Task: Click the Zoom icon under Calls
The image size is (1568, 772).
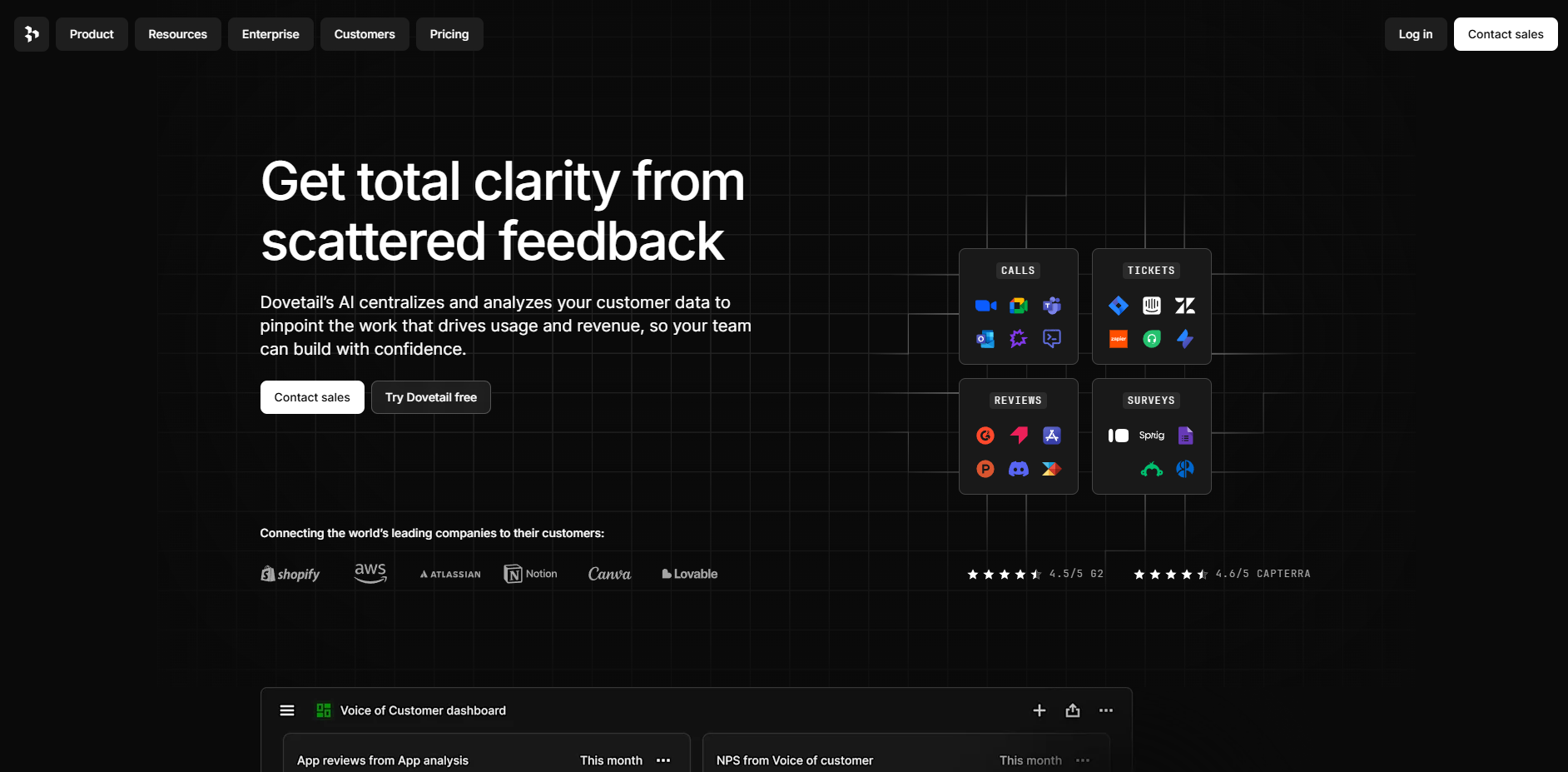Action: [x=985, y=306]
